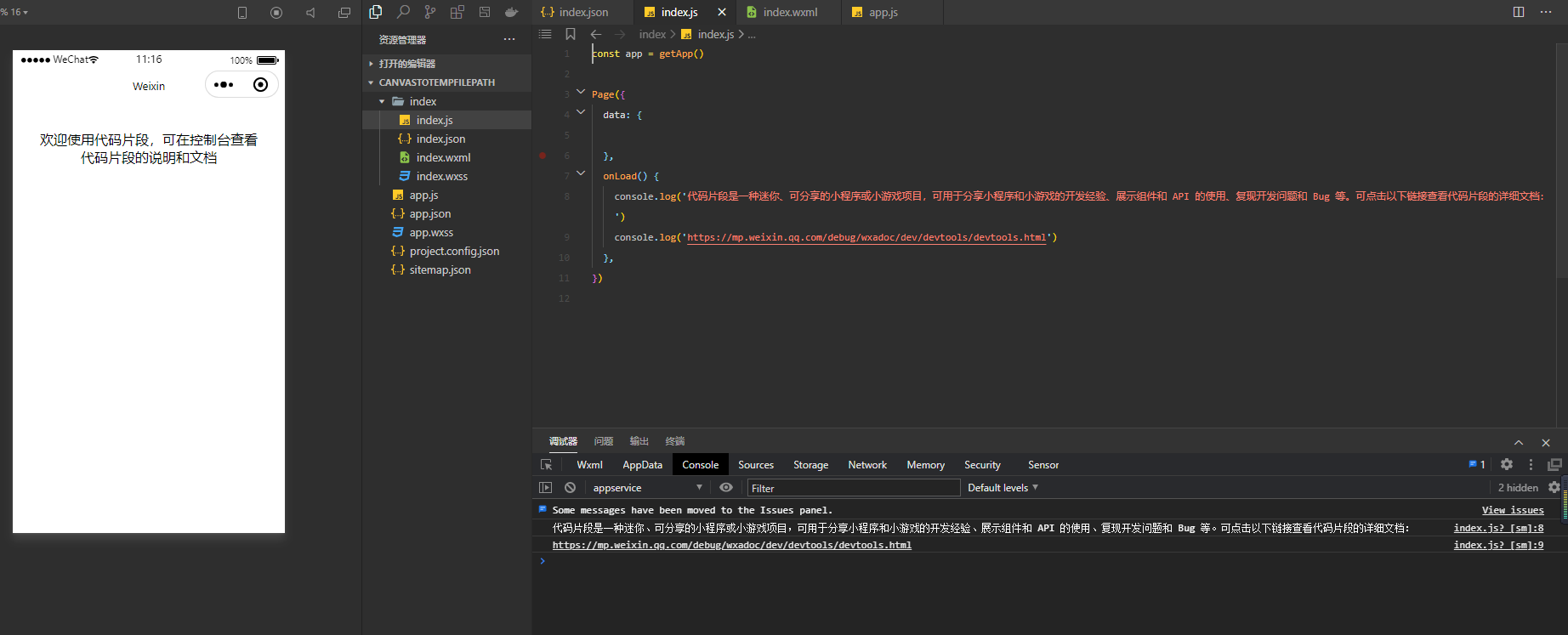Activate the inspect element picker icon
Screen dimensions: 1568x635
point(547,465)
